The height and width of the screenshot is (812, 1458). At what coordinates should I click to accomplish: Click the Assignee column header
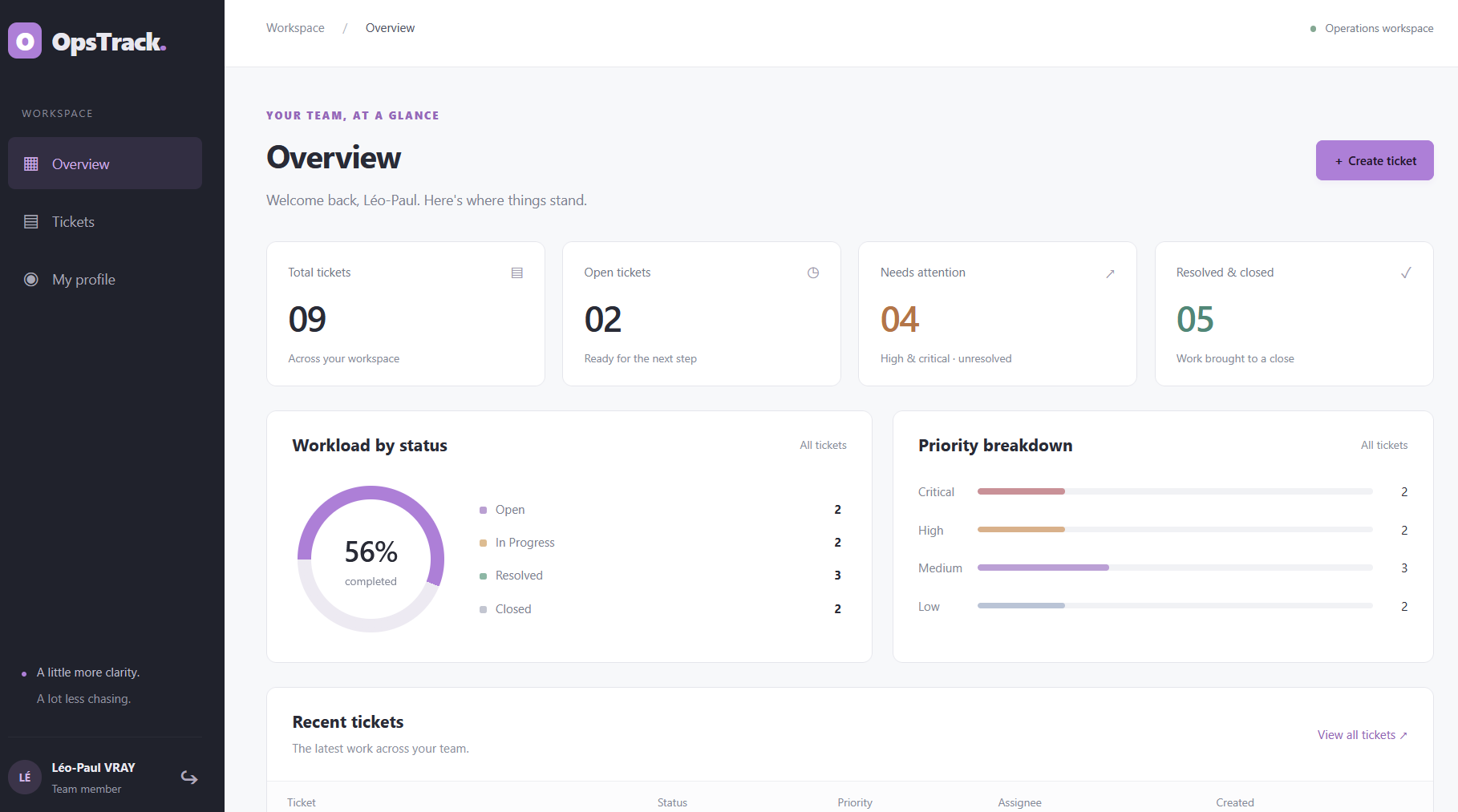click(1019, 802)
